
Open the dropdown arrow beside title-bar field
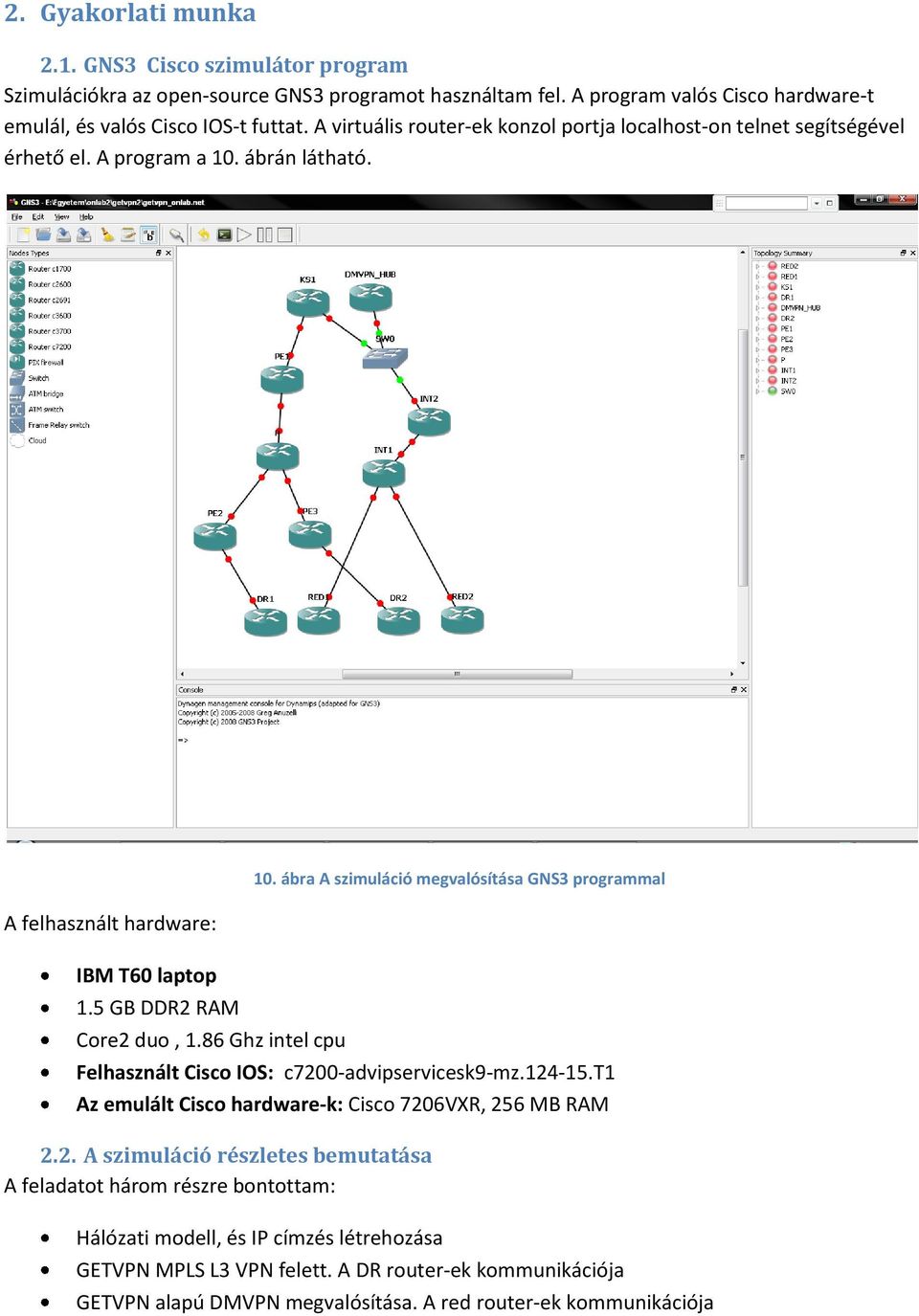817,203
